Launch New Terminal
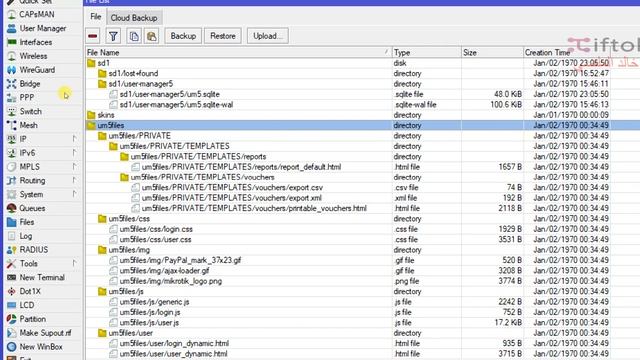 [x=42, y=278]
